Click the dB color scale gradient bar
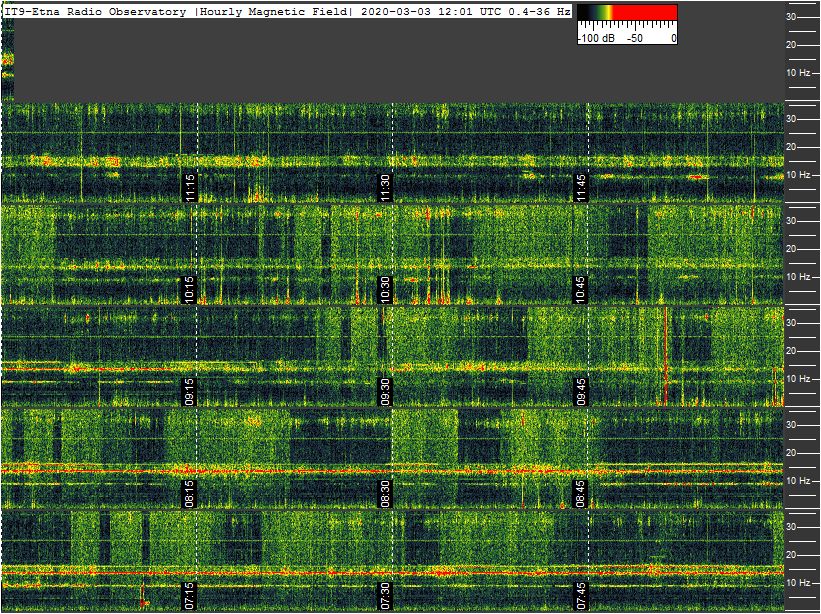 point(627,13)
